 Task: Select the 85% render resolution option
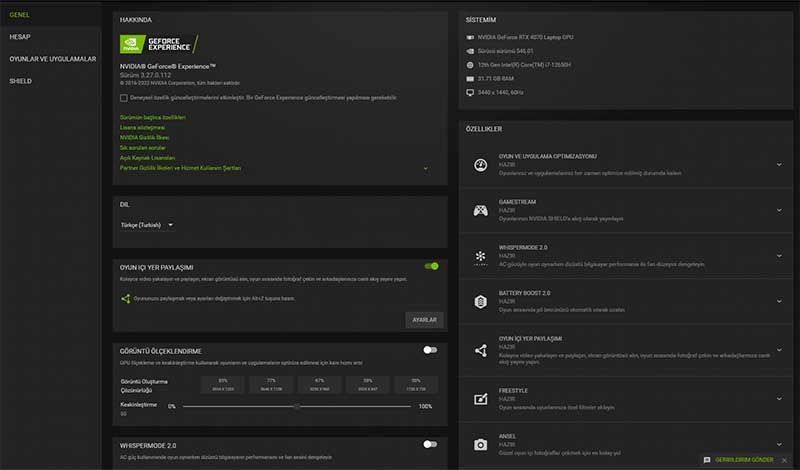tap(223, 385)
